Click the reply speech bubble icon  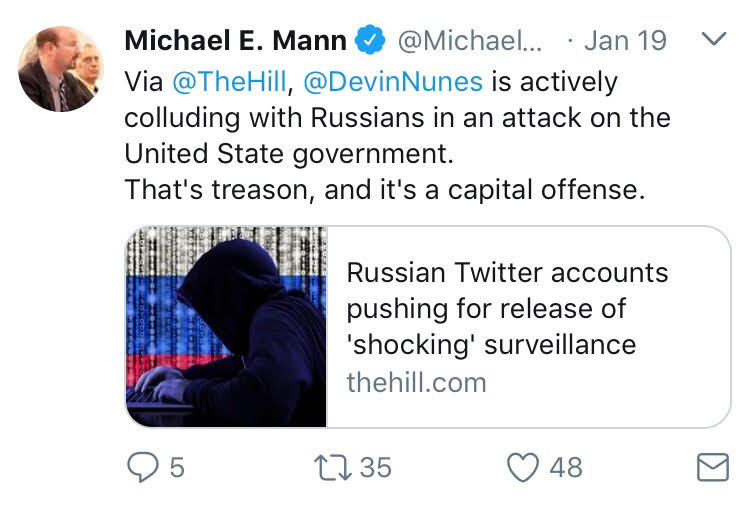[x=142, y=467]
